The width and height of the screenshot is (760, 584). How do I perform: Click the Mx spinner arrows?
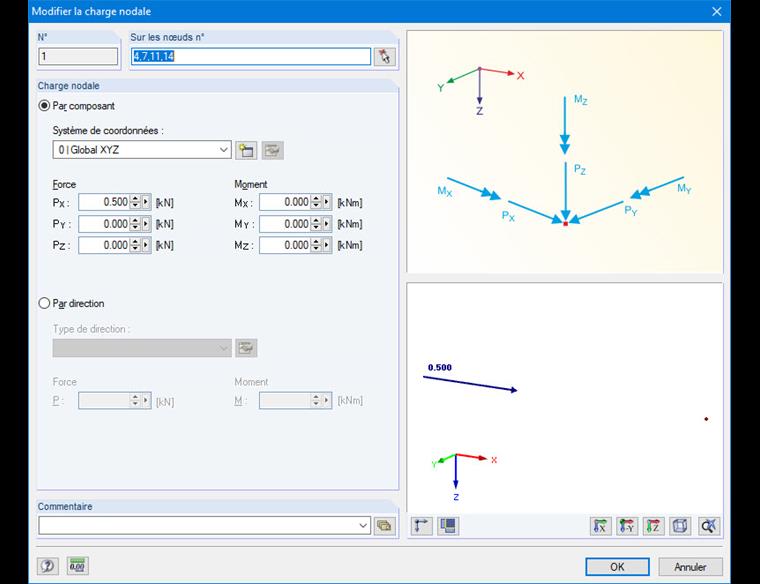[x=316, y=202]
